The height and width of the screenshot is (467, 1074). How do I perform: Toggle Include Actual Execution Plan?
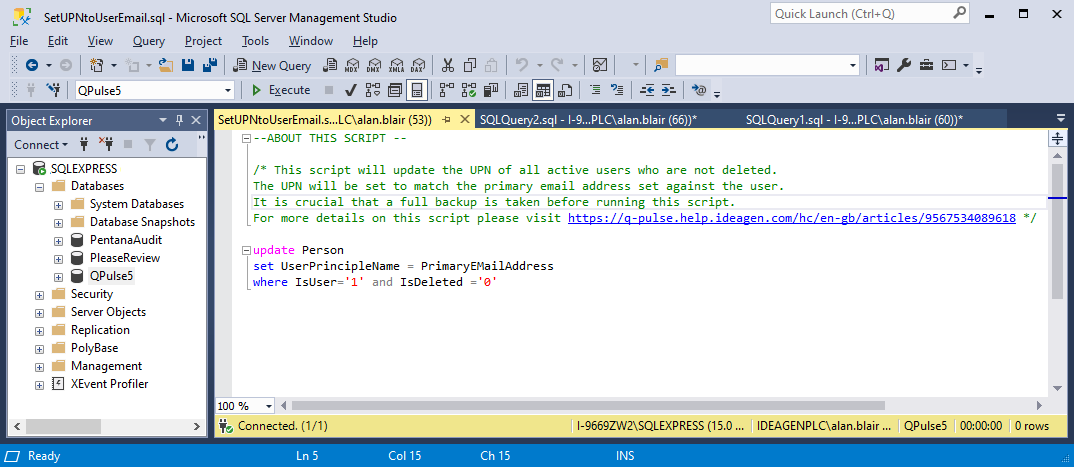(x=447, y=90)
